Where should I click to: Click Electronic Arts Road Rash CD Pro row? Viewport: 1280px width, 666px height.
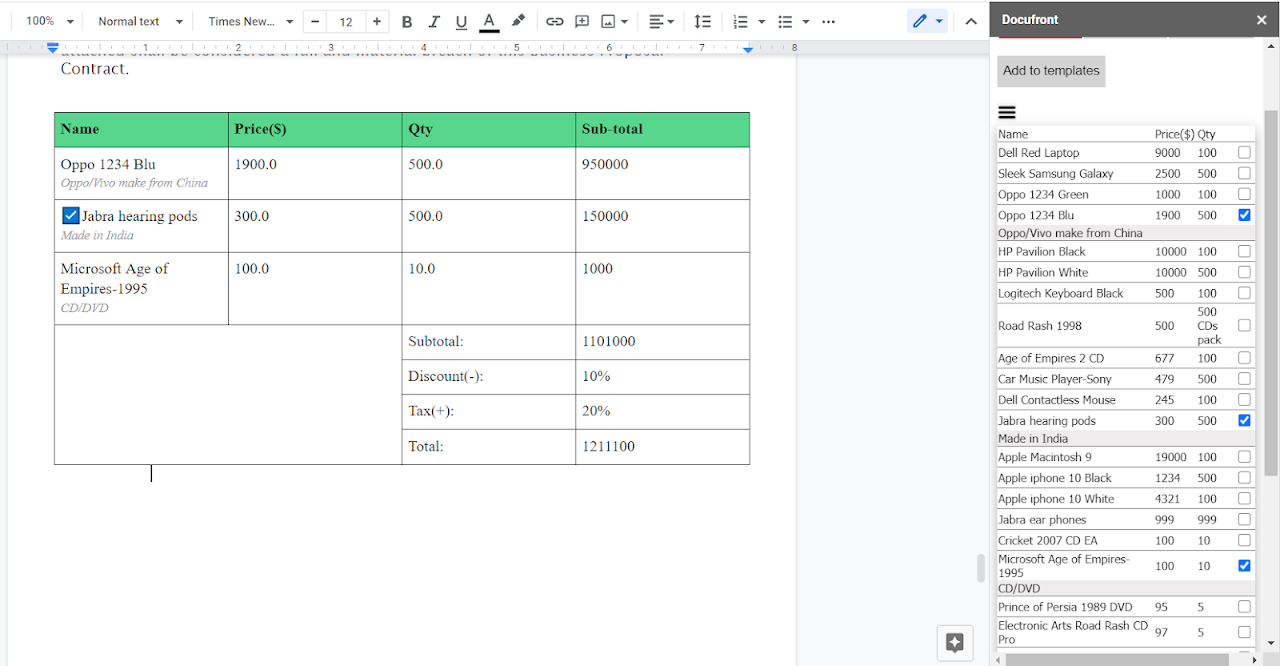[x=1125, y=632]
